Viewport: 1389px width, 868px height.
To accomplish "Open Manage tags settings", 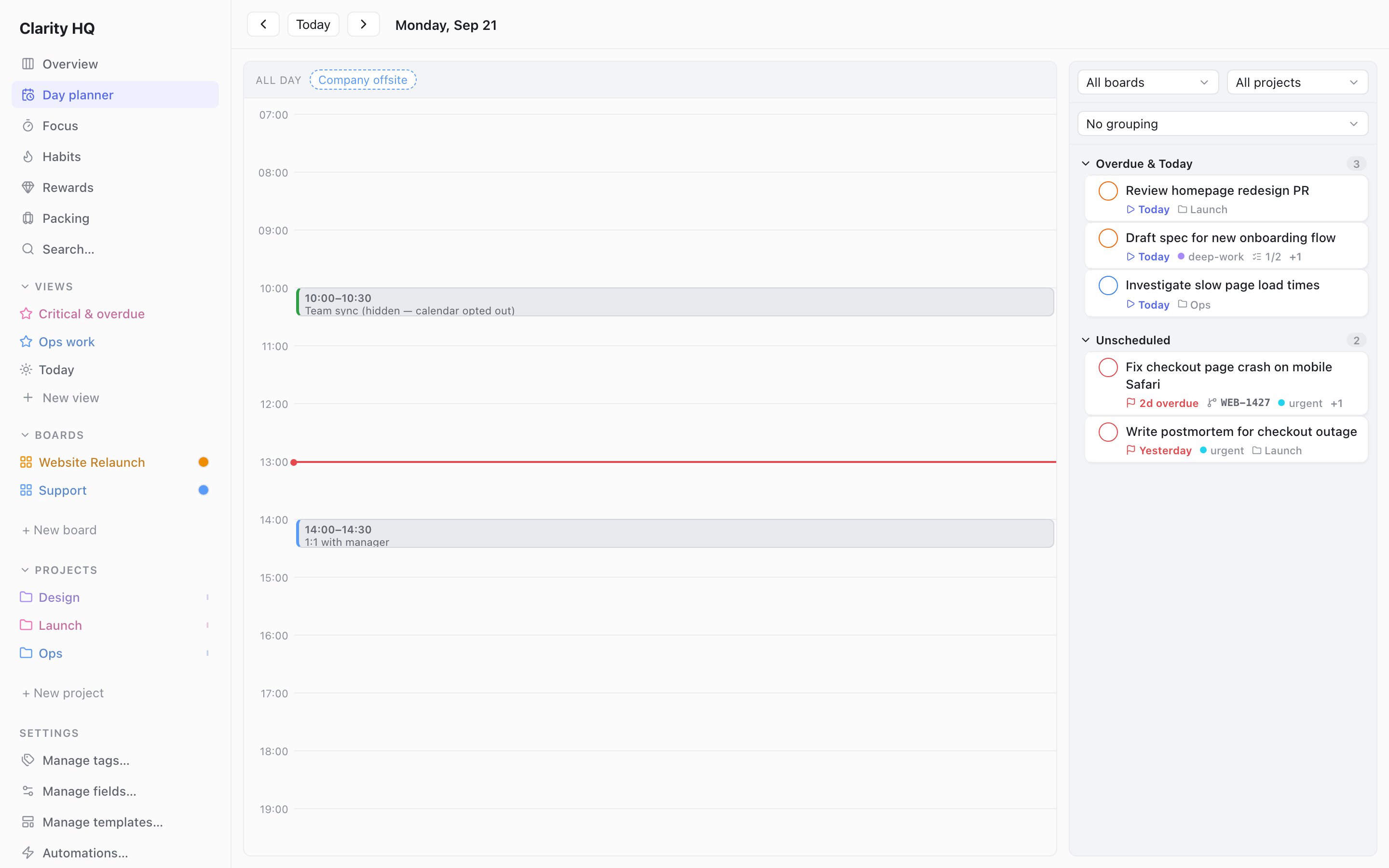I will tap(115, 760).
